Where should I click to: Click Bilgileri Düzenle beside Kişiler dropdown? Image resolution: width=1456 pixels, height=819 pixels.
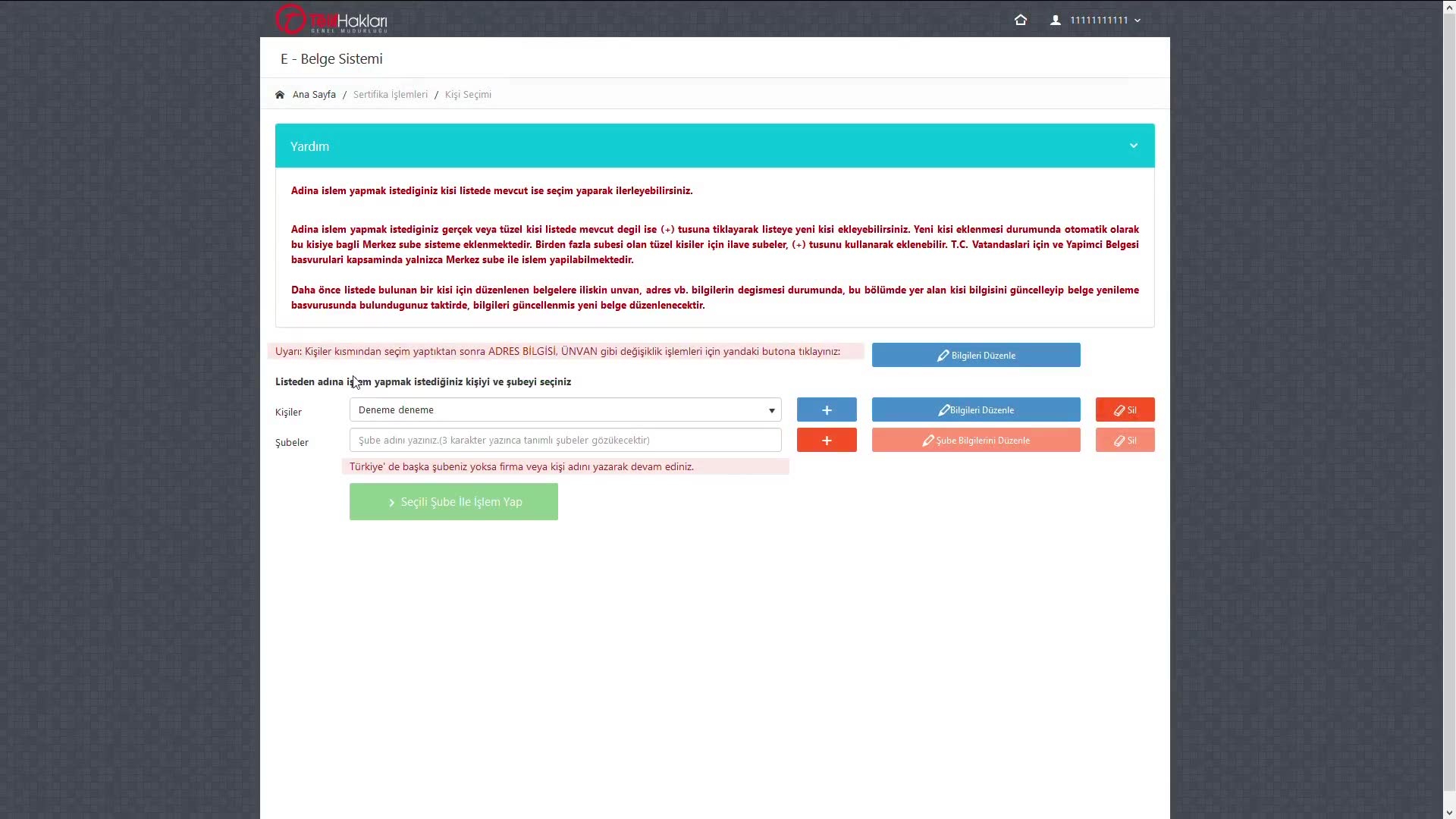(x=976, y=410)
